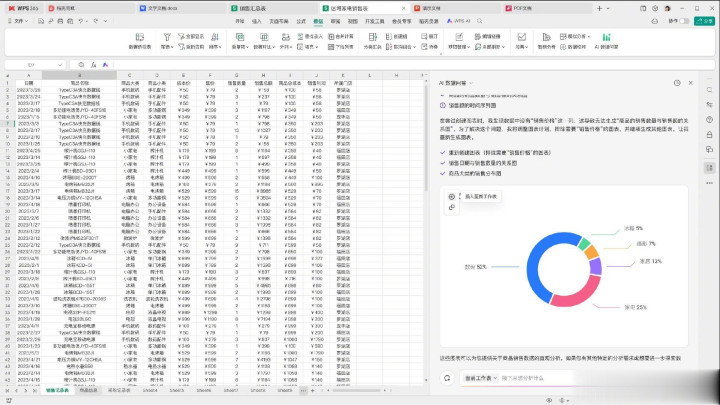Open the File menu dropdown
The height and width of the screenshot is (405, 720).
coord(18,21)
